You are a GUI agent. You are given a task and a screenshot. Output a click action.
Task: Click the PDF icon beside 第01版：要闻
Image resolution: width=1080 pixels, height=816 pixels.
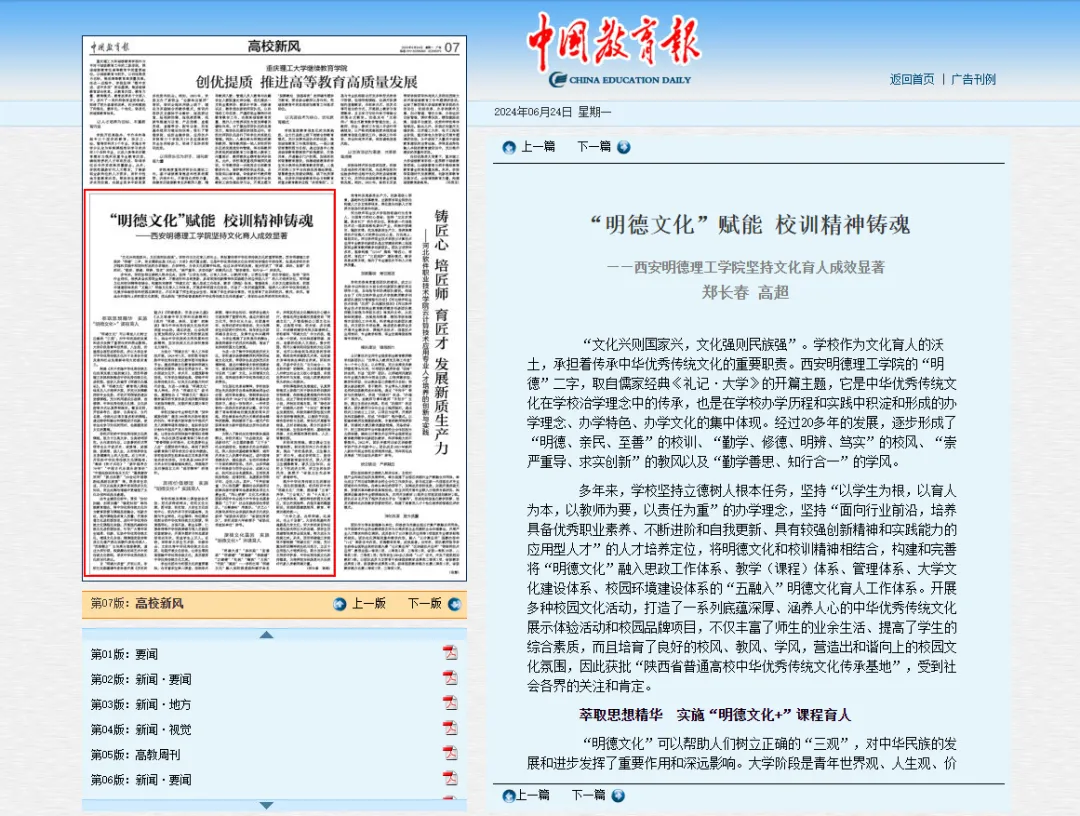click(450, 655)
